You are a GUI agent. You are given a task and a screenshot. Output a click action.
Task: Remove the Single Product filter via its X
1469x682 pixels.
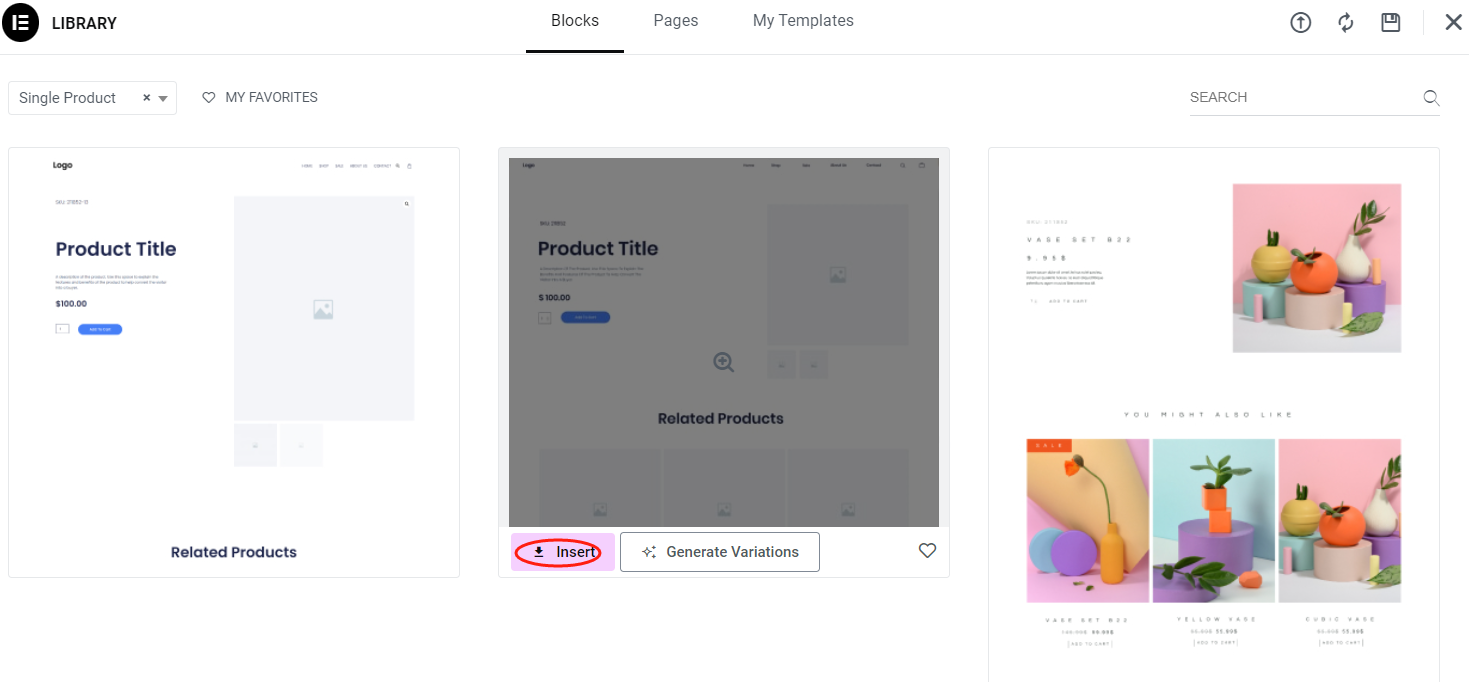point(145,97)
